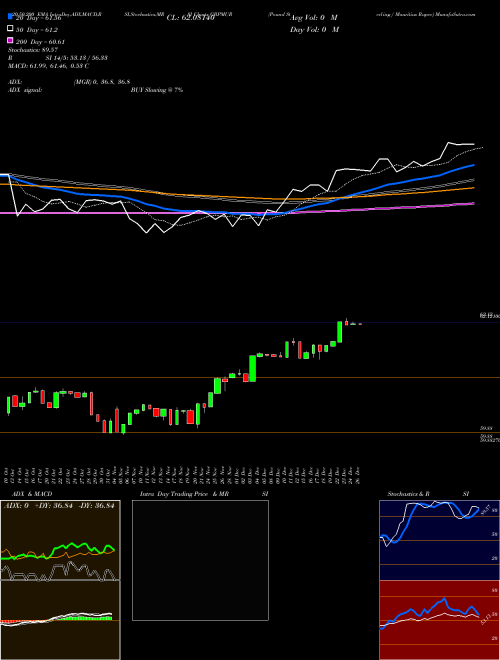
Task: Click the red RSI chart panel
Action: coord(439,620)
